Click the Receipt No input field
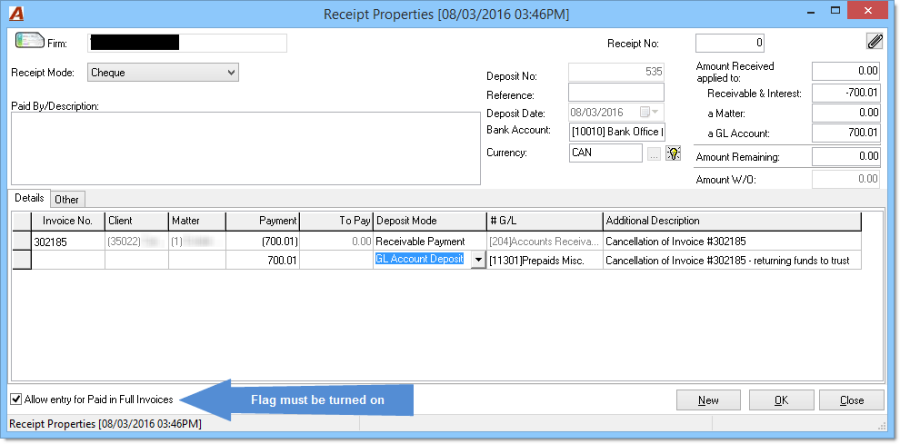Viewport: 900px width, 444px height. [x=731, y=43]
